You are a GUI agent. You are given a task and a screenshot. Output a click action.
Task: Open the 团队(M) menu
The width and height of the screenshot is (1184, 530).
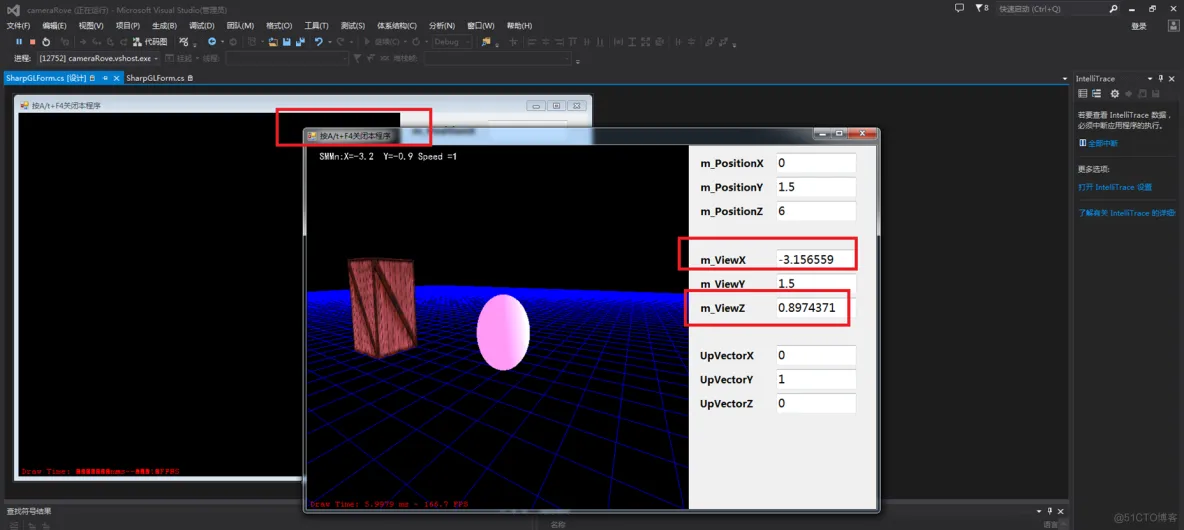(241, 26)
